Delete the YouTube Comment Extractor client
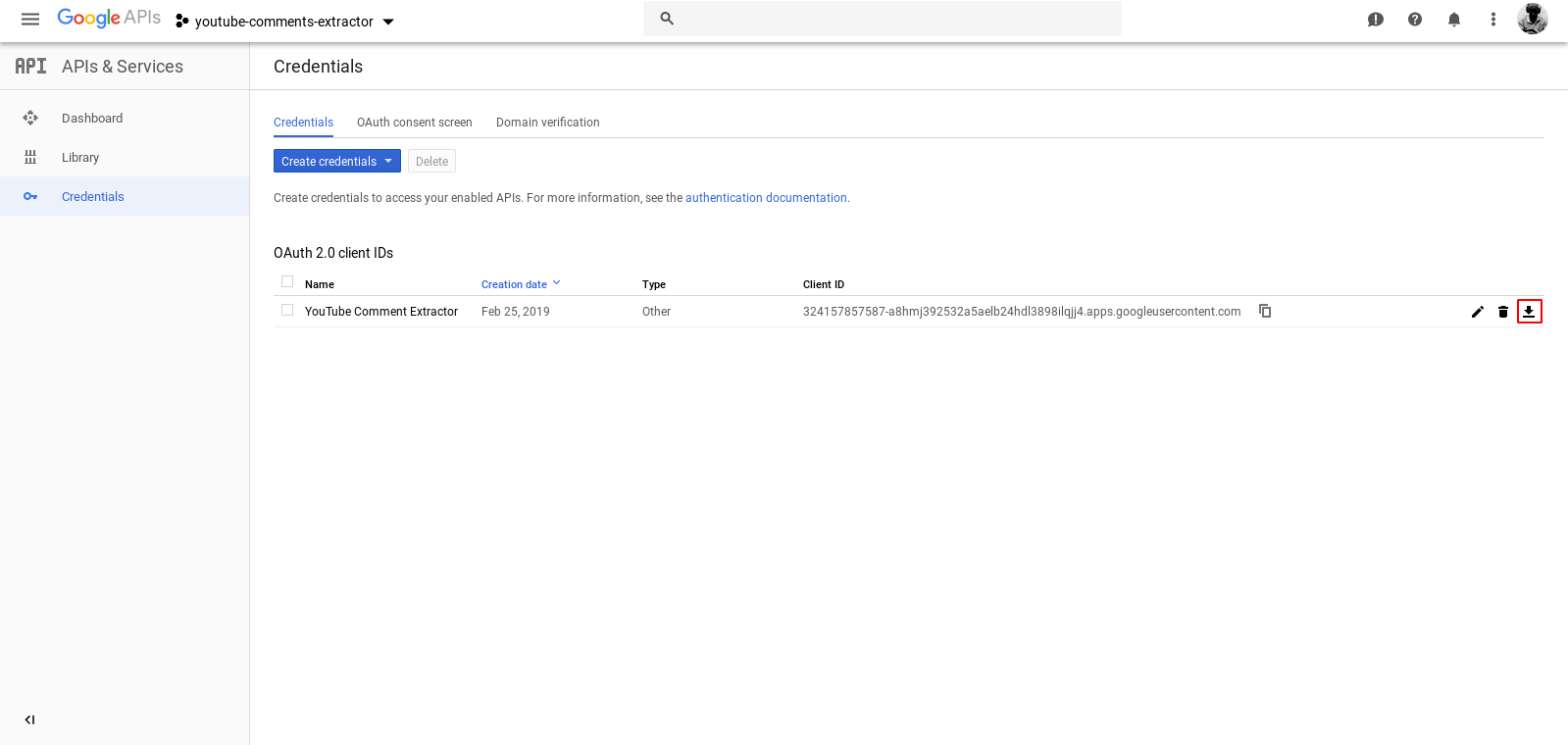The width and height of the screenshot is (1568, 745). (x=1503, y=312)
